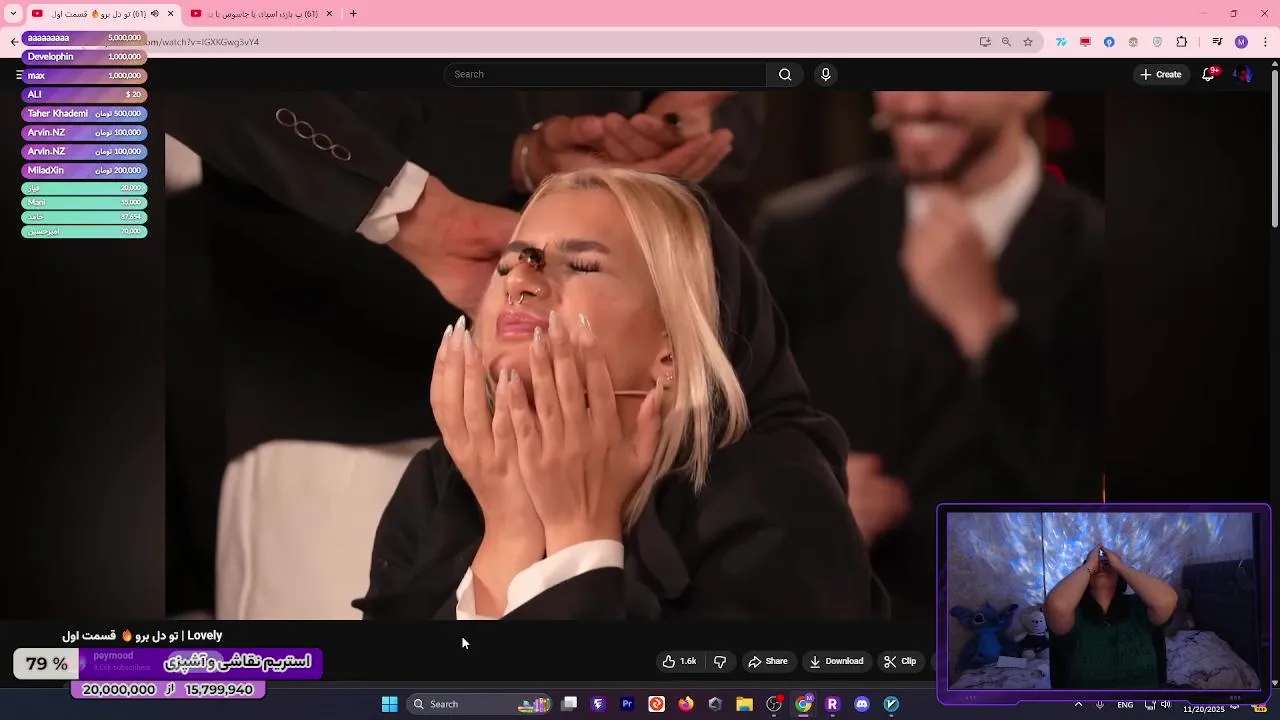
Task: Click the YouTube search magnifier button
Action: pyautogui.click(x=785, y=74)
